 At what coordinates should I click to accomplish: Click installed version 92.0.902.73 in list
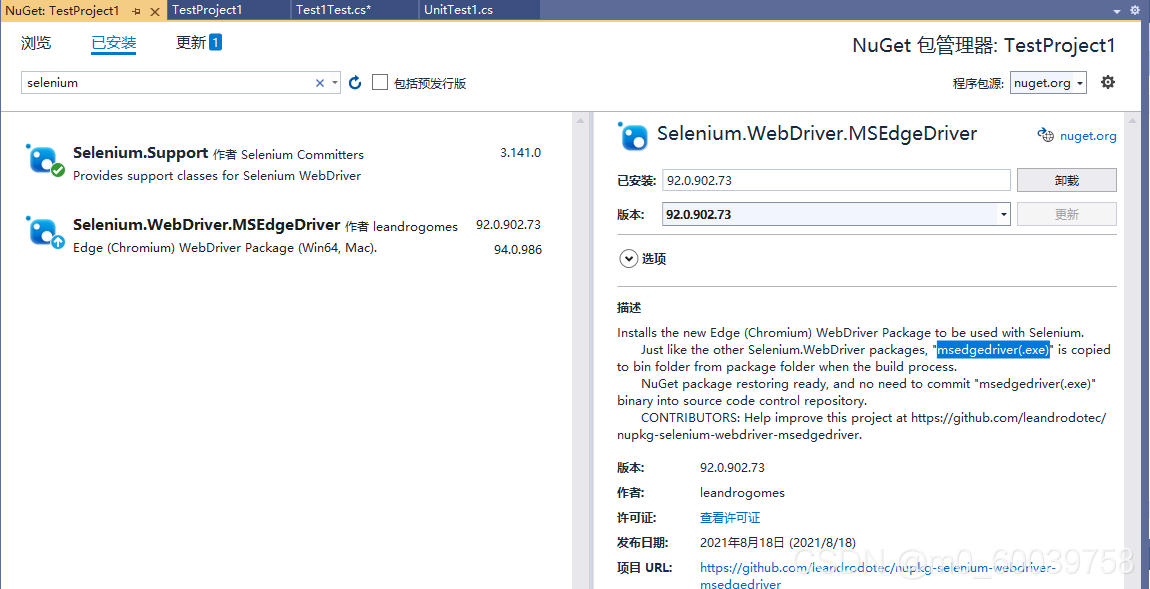point(508,224)
